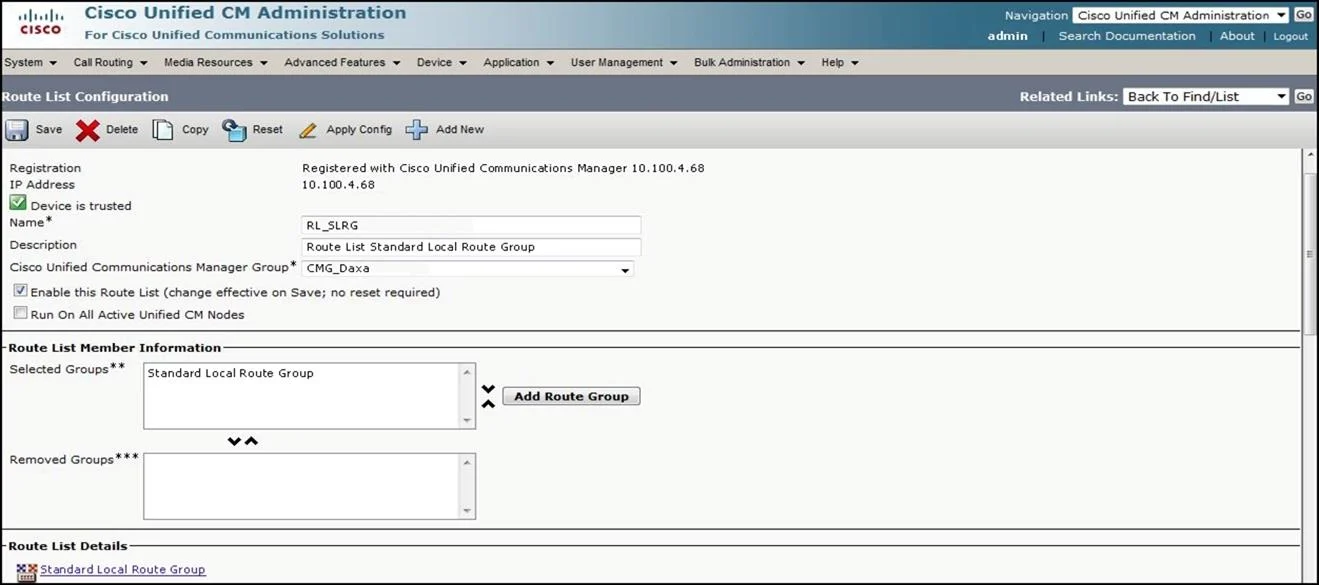Click the Reset icon in toolbar
The width and height of the screenshot is (1319, 585).
pyautogui.click(x=234, y=130)
